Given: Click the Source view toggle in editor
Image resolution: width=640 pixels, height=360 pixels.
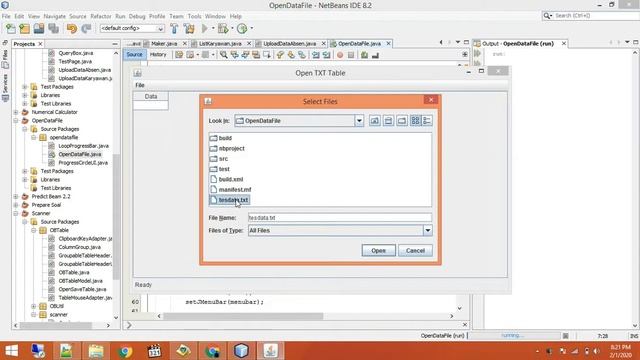Looking at the screenshot, I should click(134, 54).
